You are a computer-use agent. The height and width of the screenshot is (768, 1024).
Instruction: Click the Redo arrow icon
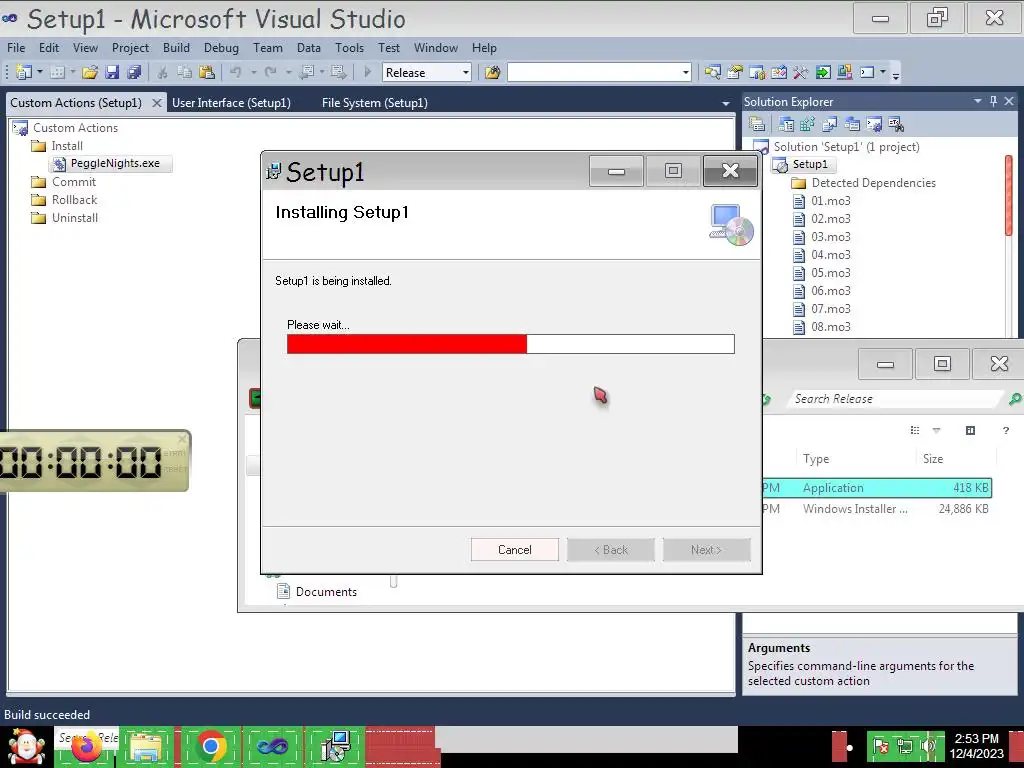(270, 72)
